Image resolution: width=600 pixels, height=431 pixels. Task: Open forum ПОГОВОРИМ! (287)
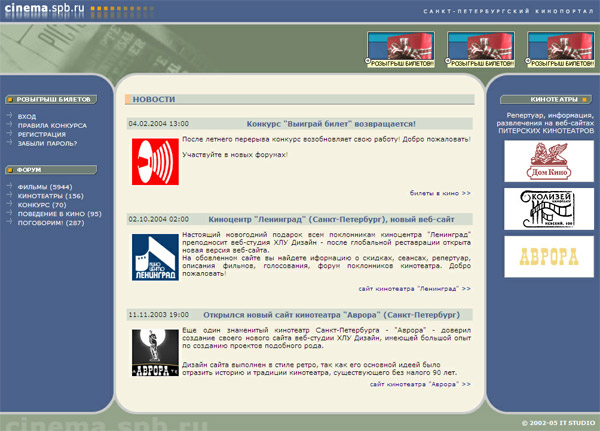point(51,223)
